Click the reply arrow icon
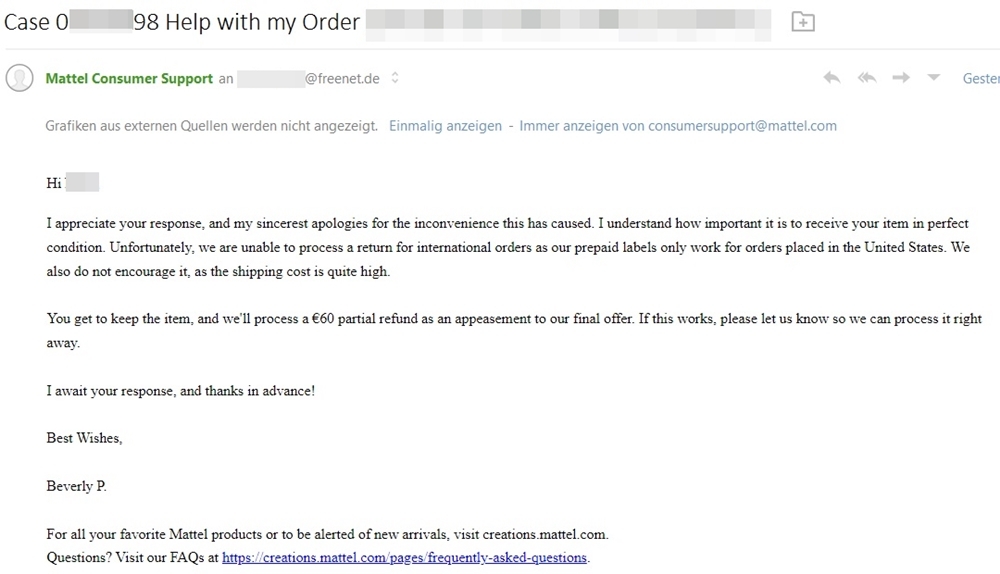The image size is (1000, 574). click(832, 78)
